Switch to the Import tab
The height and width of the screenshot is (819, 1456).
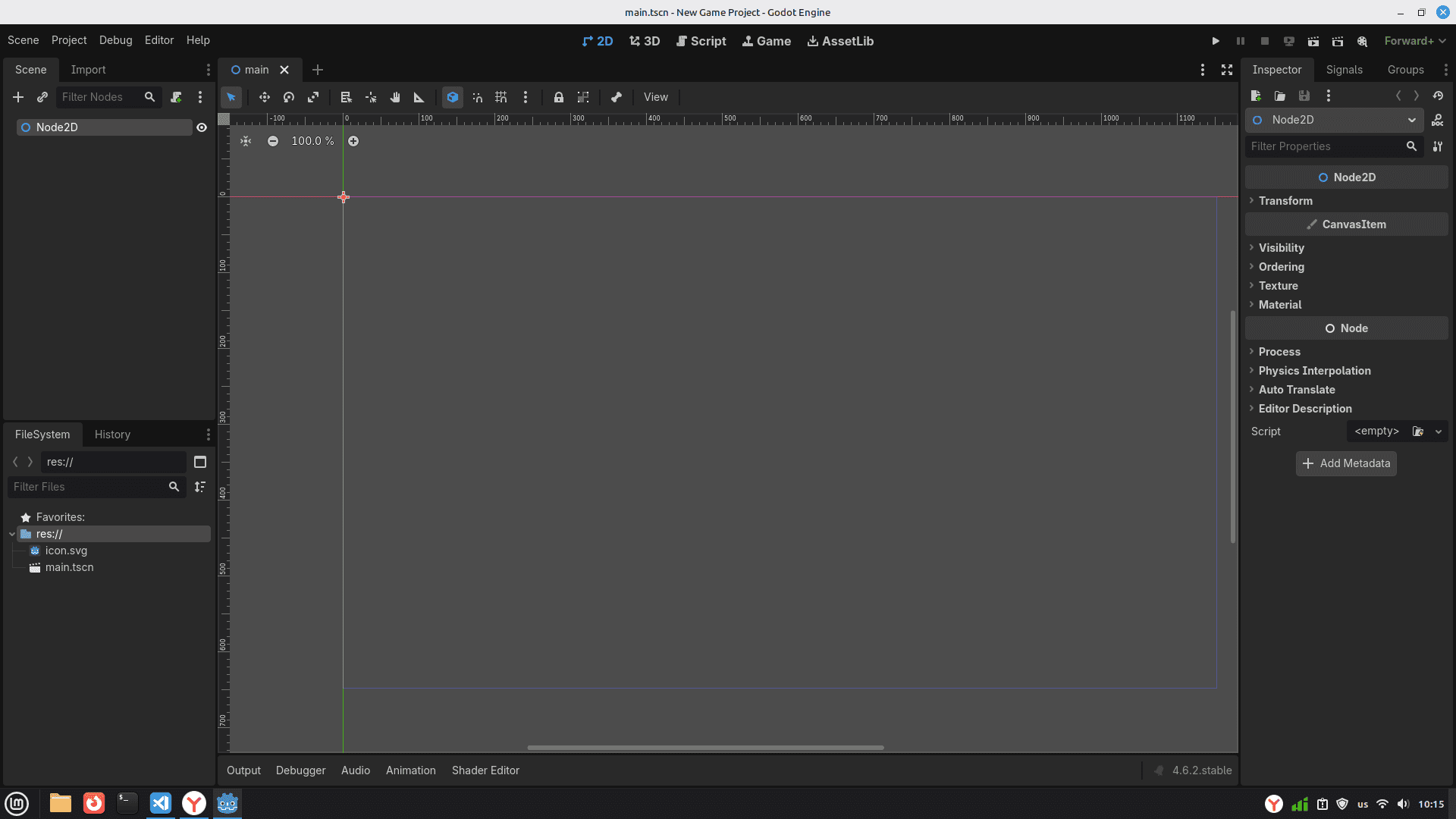(x=88, y=70)
